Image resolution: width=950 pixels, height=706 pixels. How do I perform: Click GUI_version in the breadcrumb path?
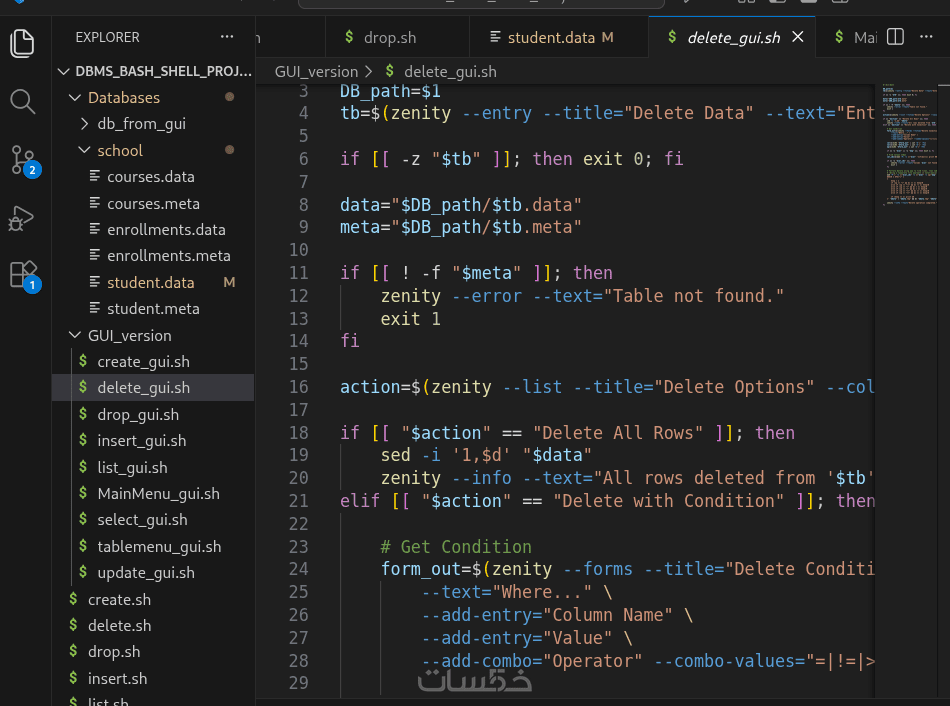pos(316,72)
